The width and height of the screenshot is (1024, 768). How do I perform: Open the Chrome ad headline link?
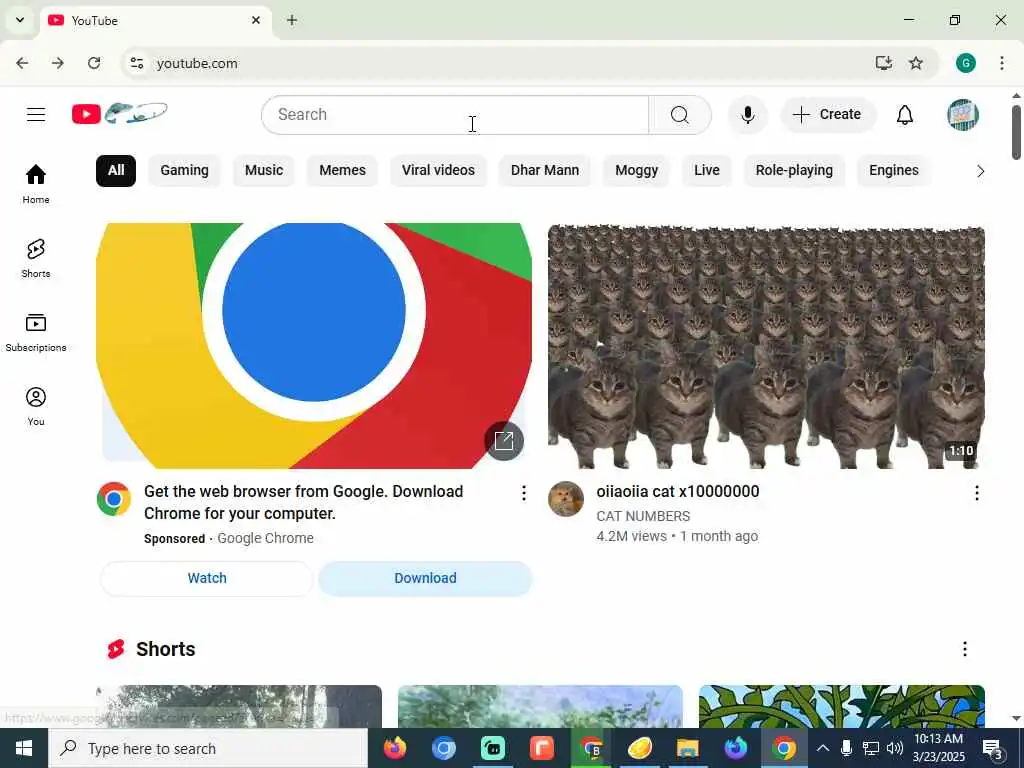tap(304, 503)
